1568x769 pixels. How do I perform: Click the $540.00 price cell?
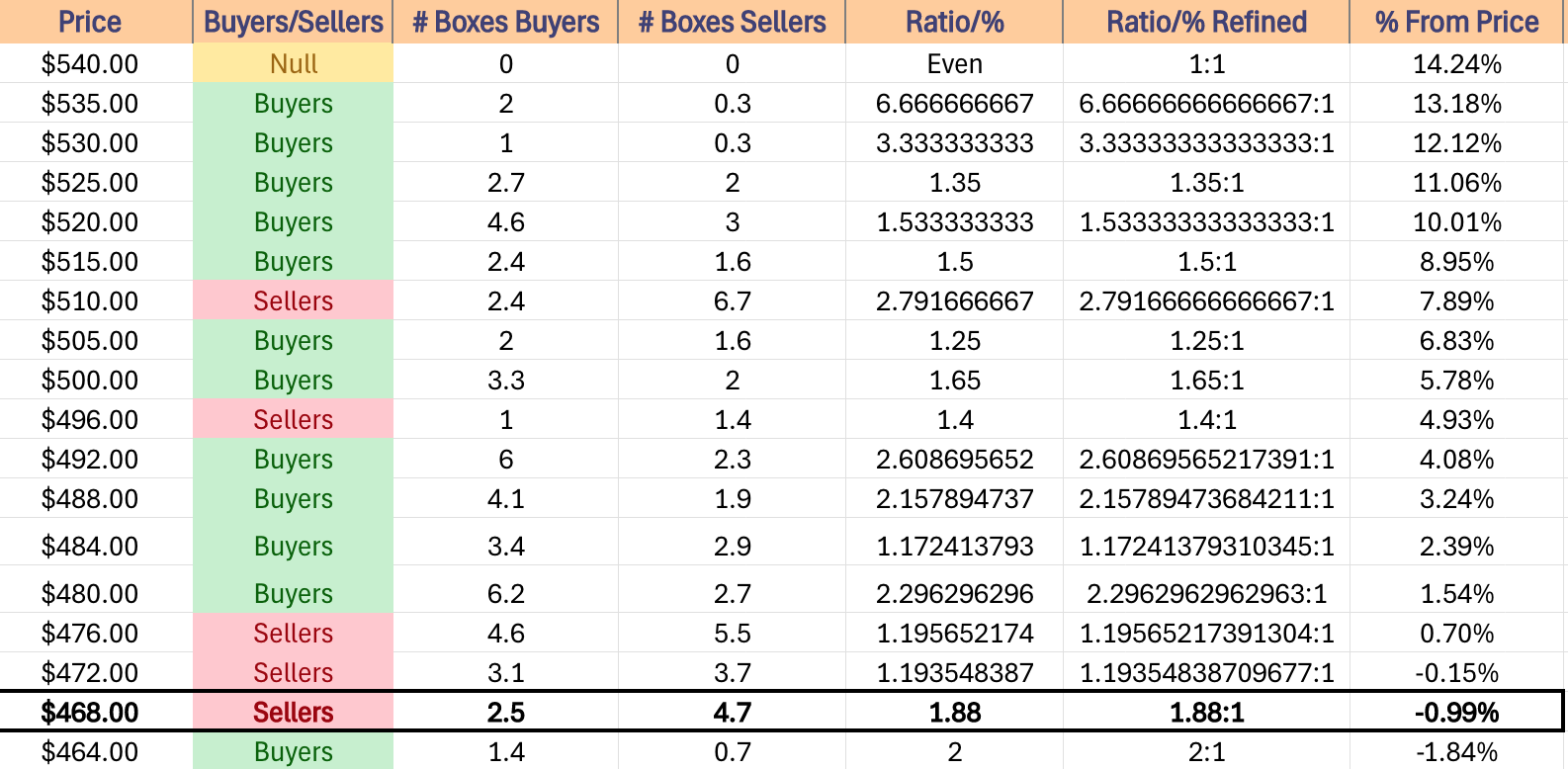tap(96, 64)
